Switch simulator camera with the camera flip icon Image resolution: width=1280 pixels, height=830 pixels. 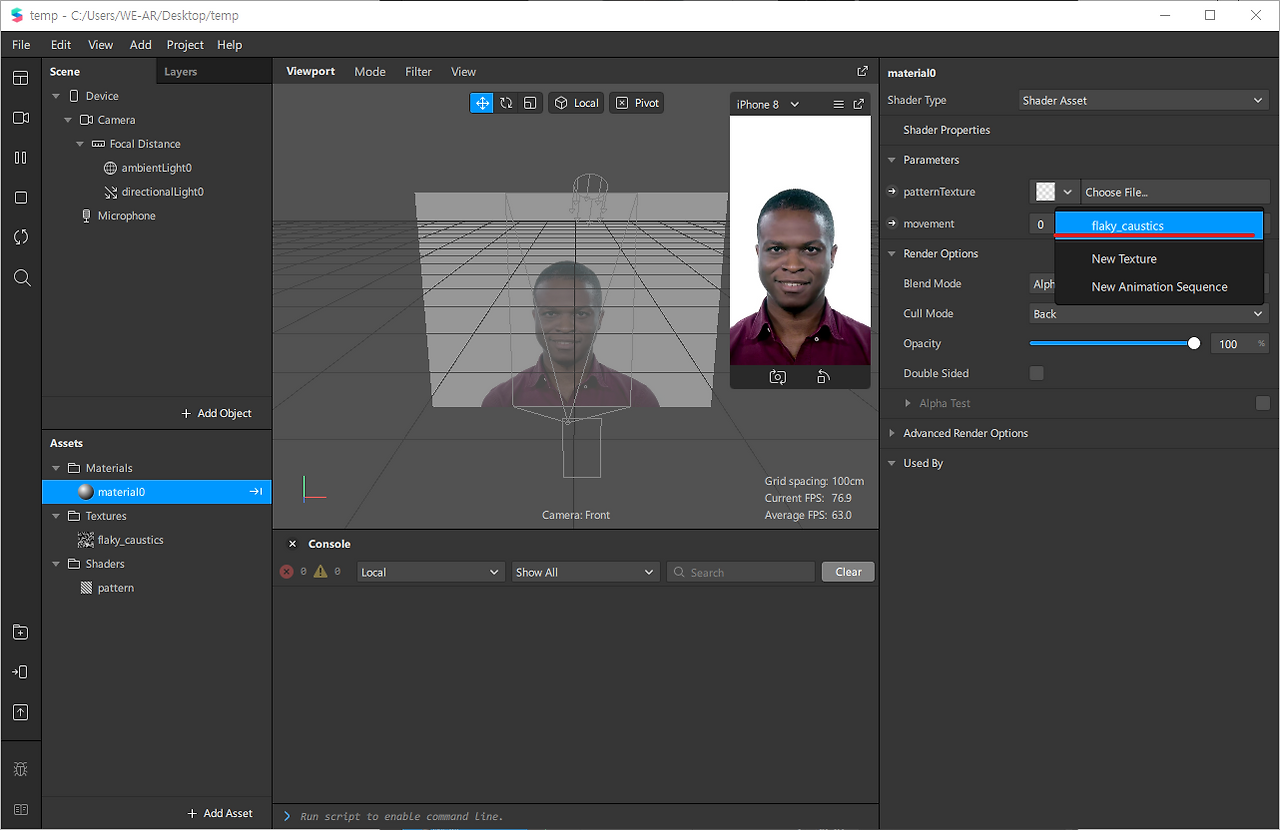(x=777, y=377)
